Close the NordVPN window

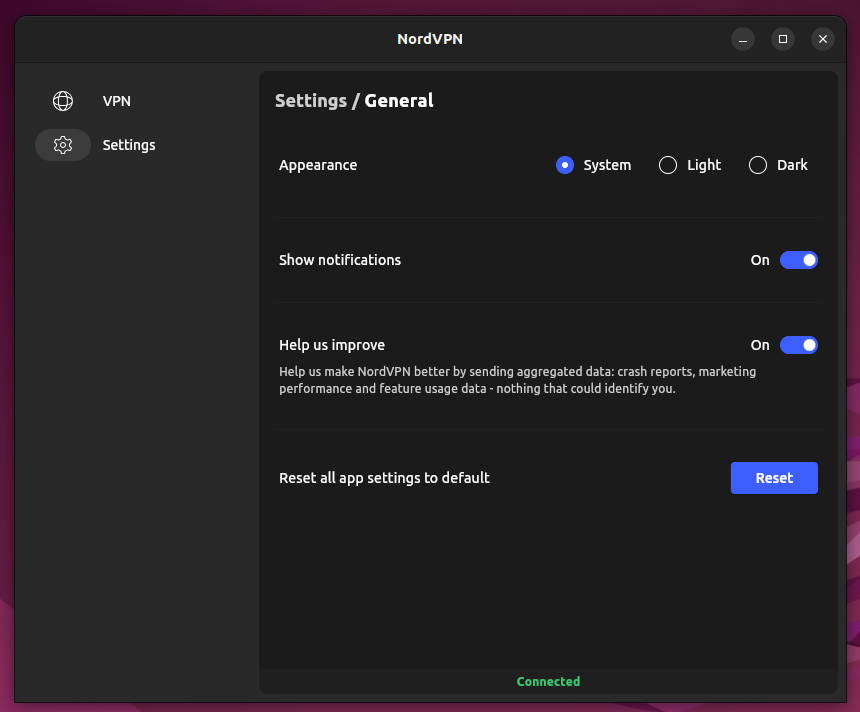(x=822, y=39)
